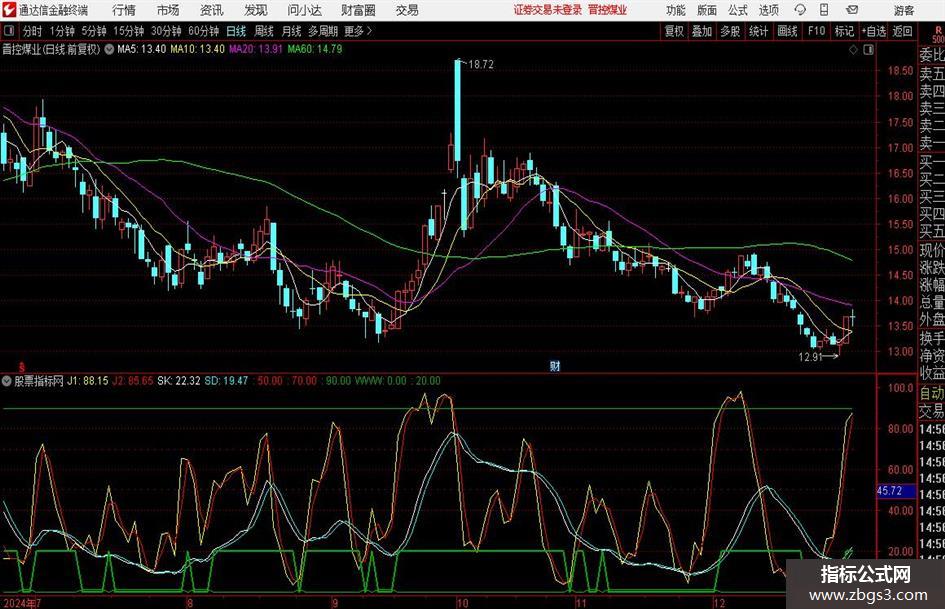945x609 pixels.
Task: Open the 公式 menu
Action: [x=738, y=10]
